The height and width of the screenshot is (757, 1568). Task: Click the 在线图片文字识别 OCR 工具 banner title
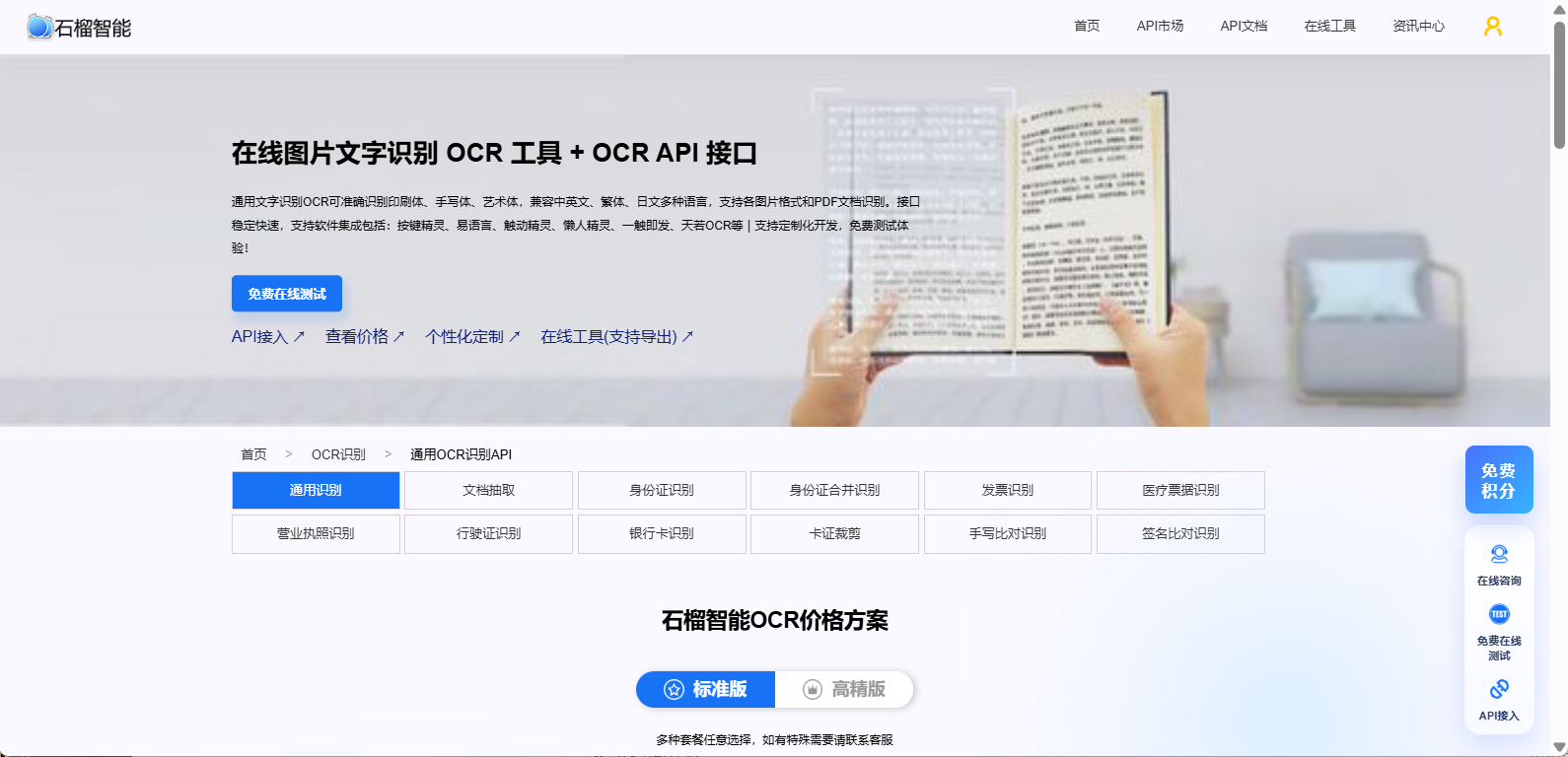[494, 153]
